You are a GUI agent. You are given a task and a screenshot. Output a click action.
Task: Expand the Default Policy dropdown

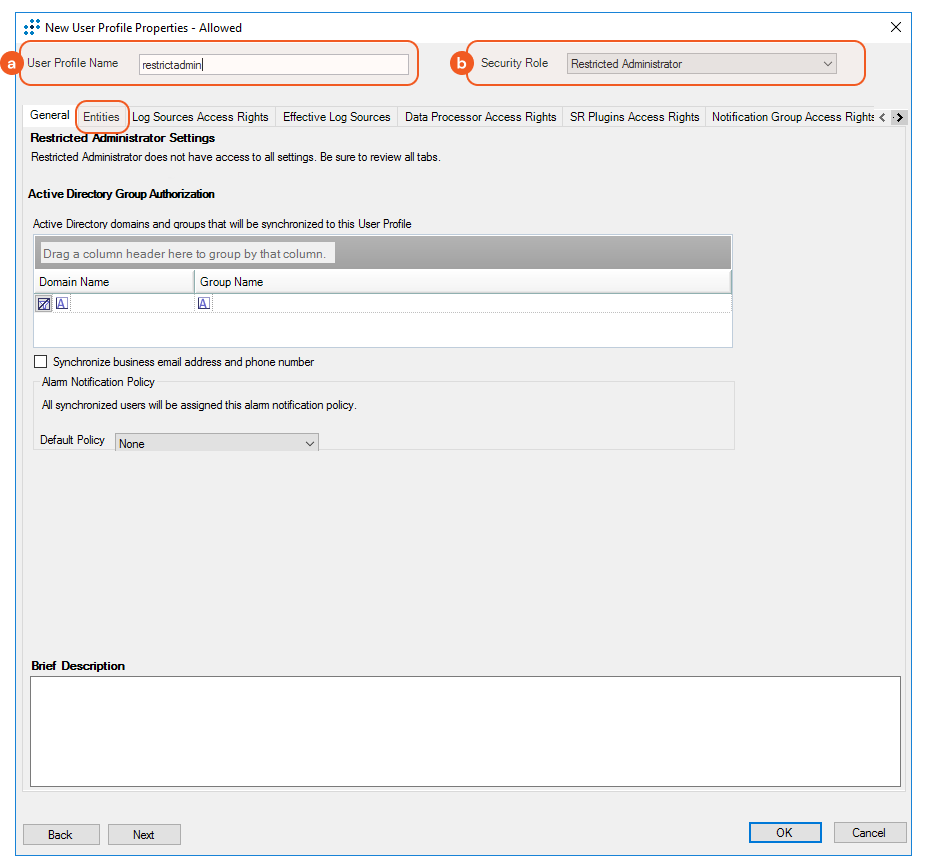pyautogui.click(x=217, y=443)
